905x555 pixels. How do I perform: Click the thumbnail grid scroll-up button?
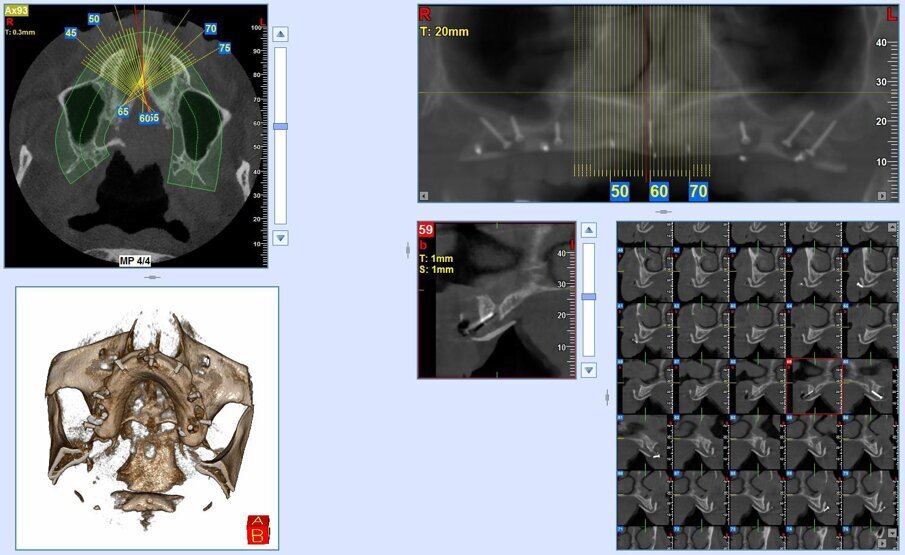coord(893,228)
